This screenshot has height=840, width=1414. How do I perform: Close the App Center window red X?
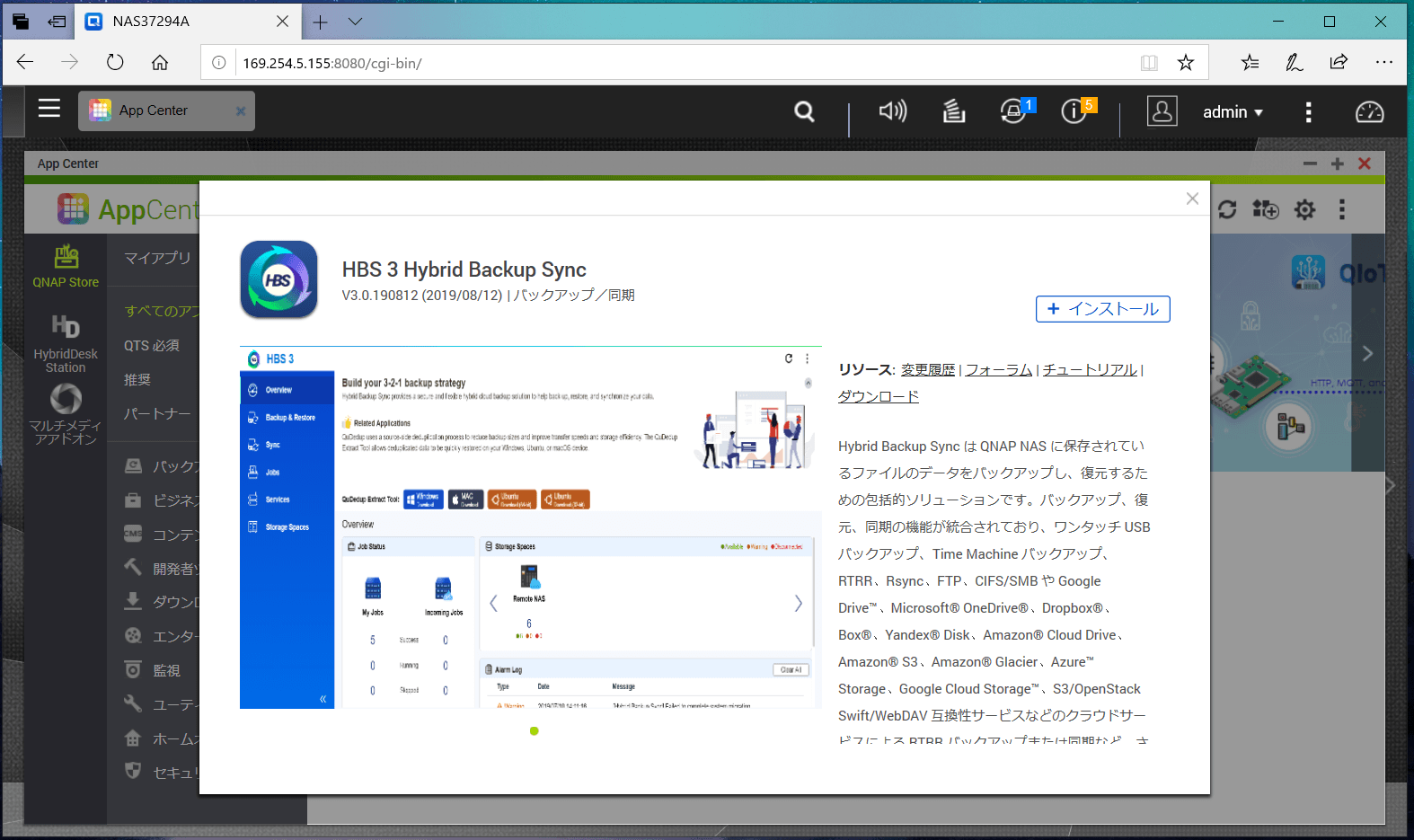click(1365, 164)
